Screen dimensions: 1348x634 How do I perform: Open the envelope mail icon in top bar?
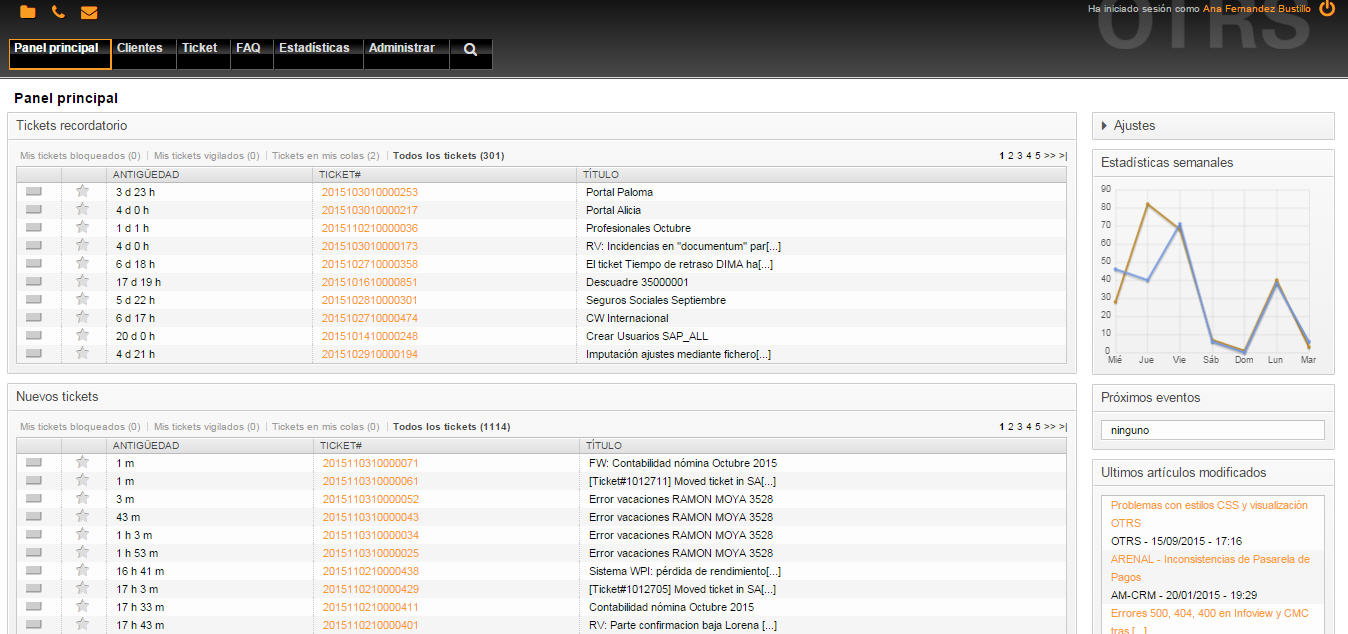click(x=89, y=12)
